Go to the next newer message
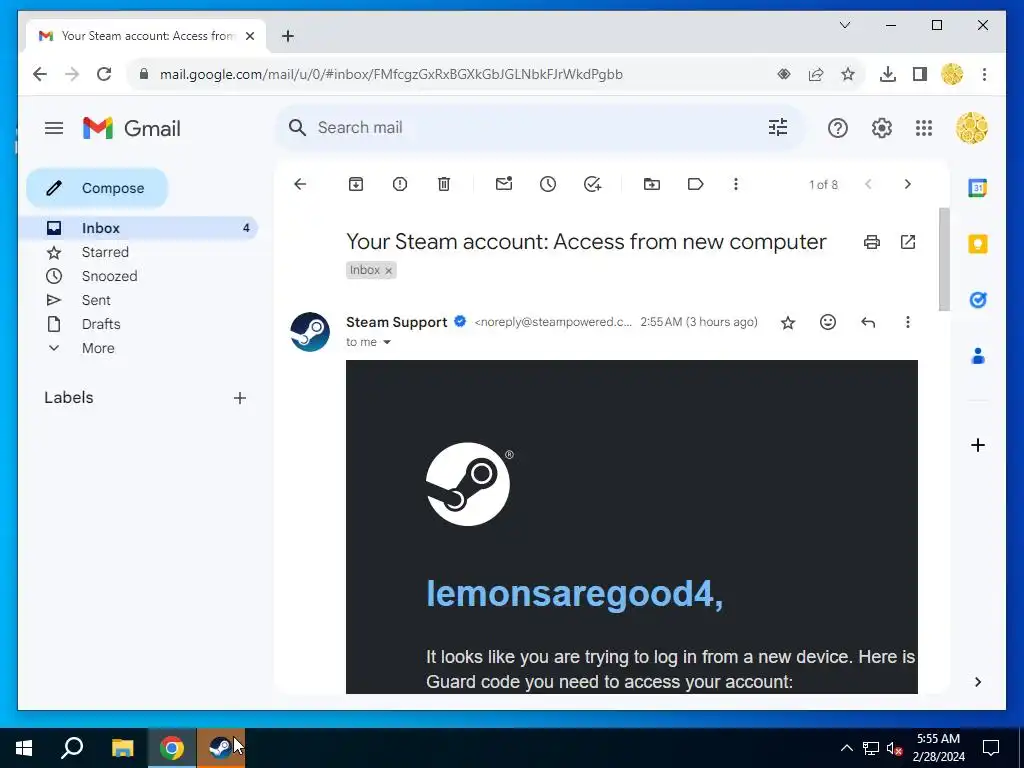The image size is (1024, 768). tap(868, 184)
